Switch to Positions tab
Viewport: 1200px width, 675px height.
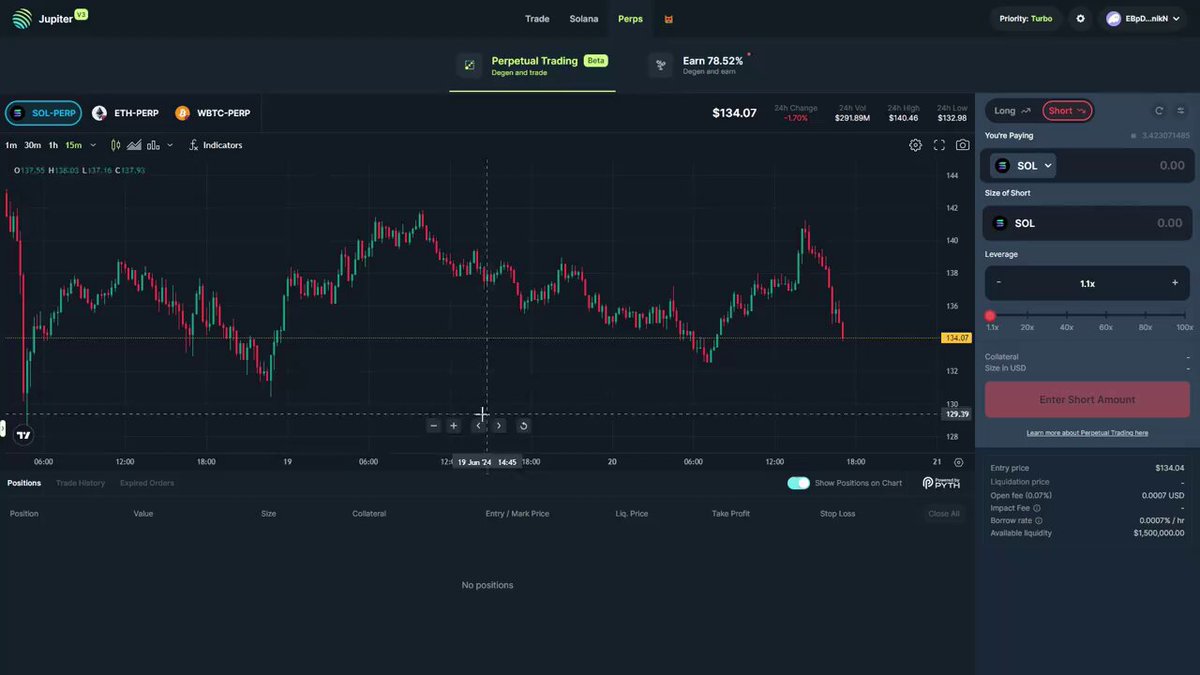point(24,483)
